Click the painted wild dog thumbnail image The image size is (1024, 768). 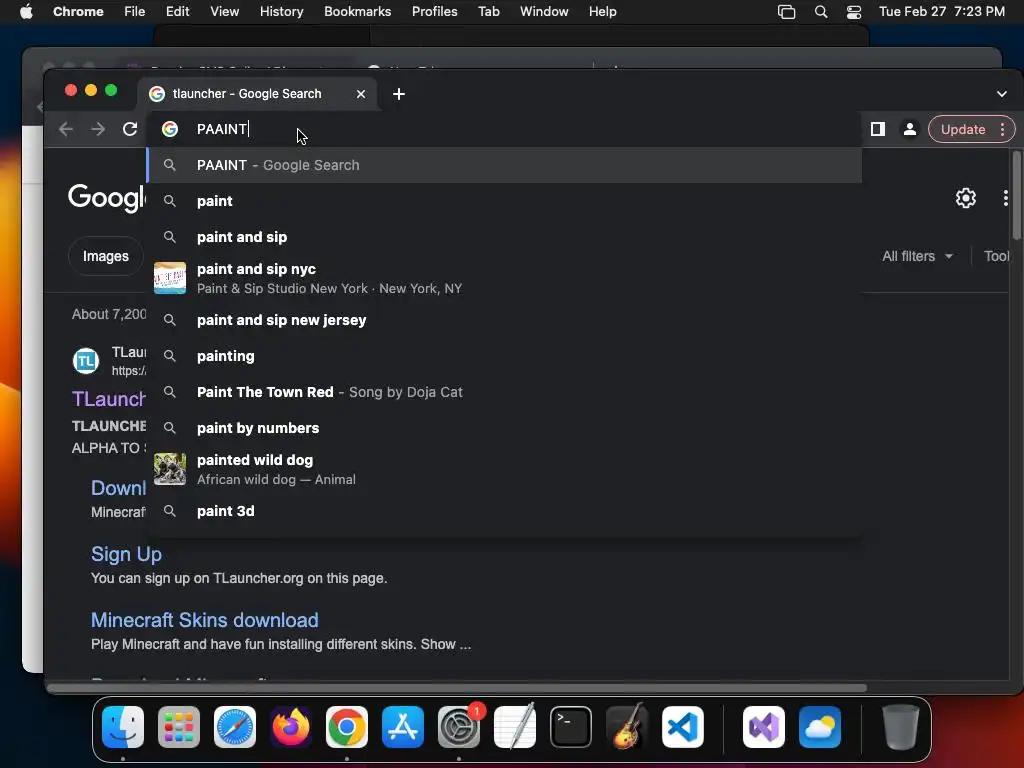tap(170, 469)
